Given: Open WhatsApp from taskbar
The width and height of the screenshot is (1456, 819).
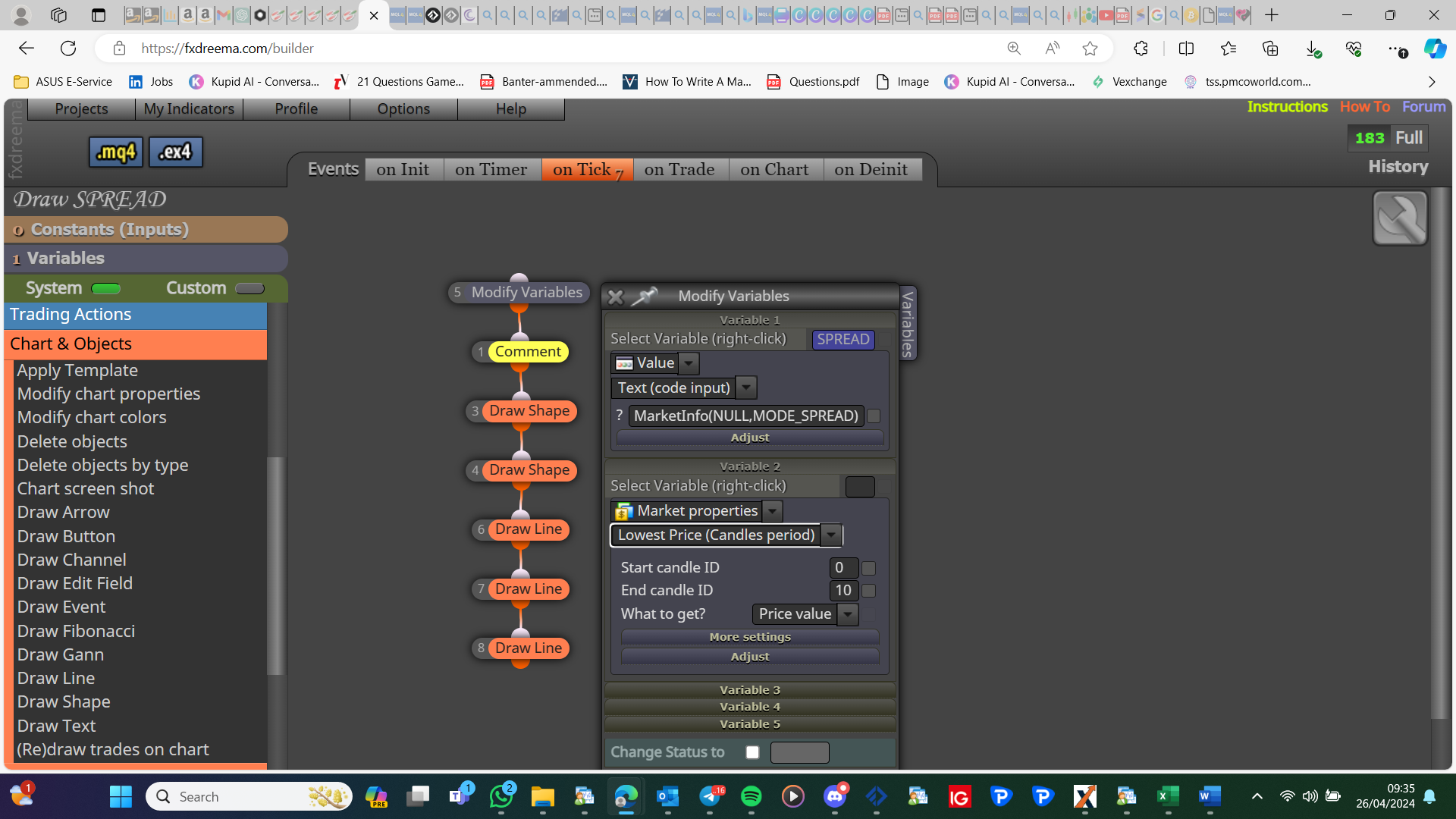Looking at the screenshot, I should 501,796.
